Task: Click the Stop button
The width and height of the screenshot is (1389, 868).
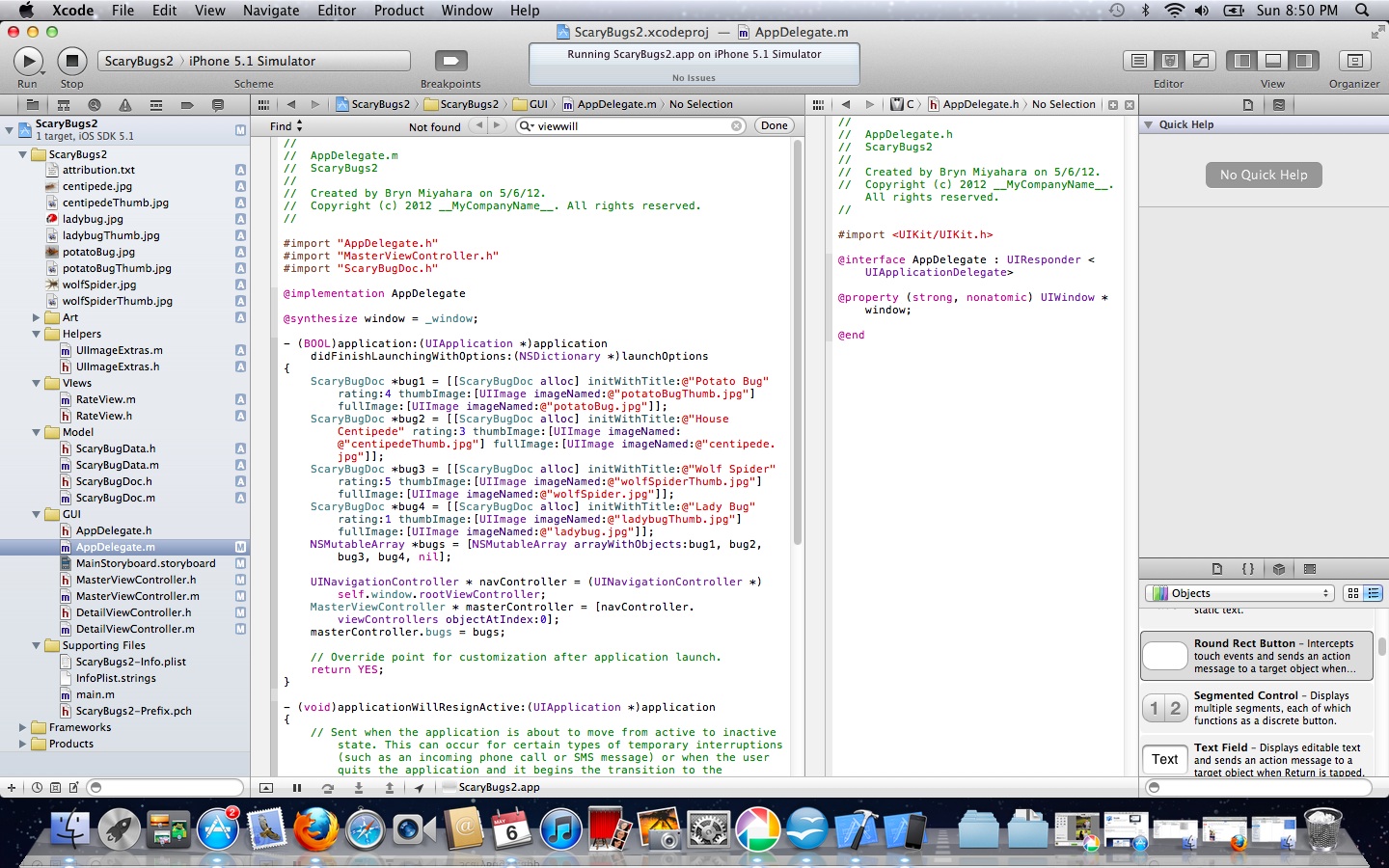Action: pyautogui.click(x=71, y=61)
